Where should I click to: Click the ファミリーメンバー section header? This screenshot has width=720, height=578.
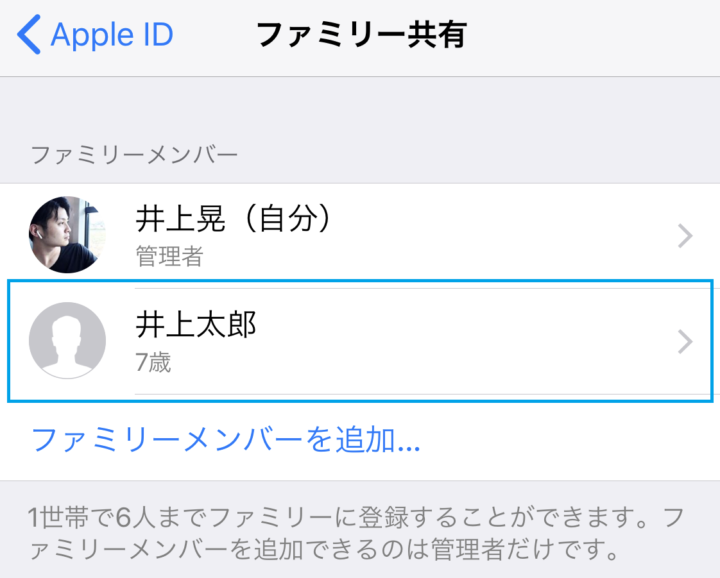click(134, 155)
